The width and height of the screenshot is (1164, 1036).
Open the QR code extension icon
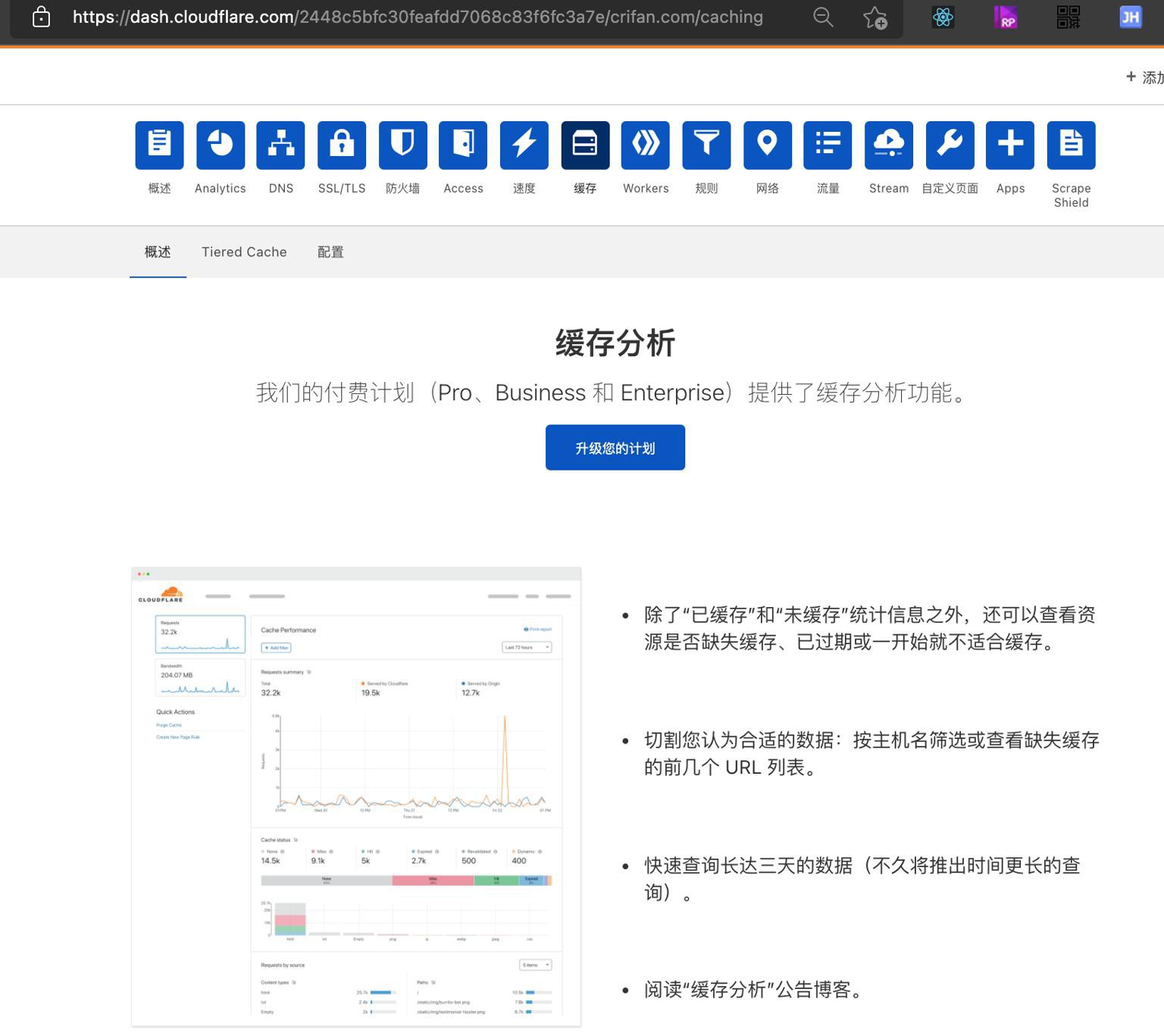pos(1069,17)
